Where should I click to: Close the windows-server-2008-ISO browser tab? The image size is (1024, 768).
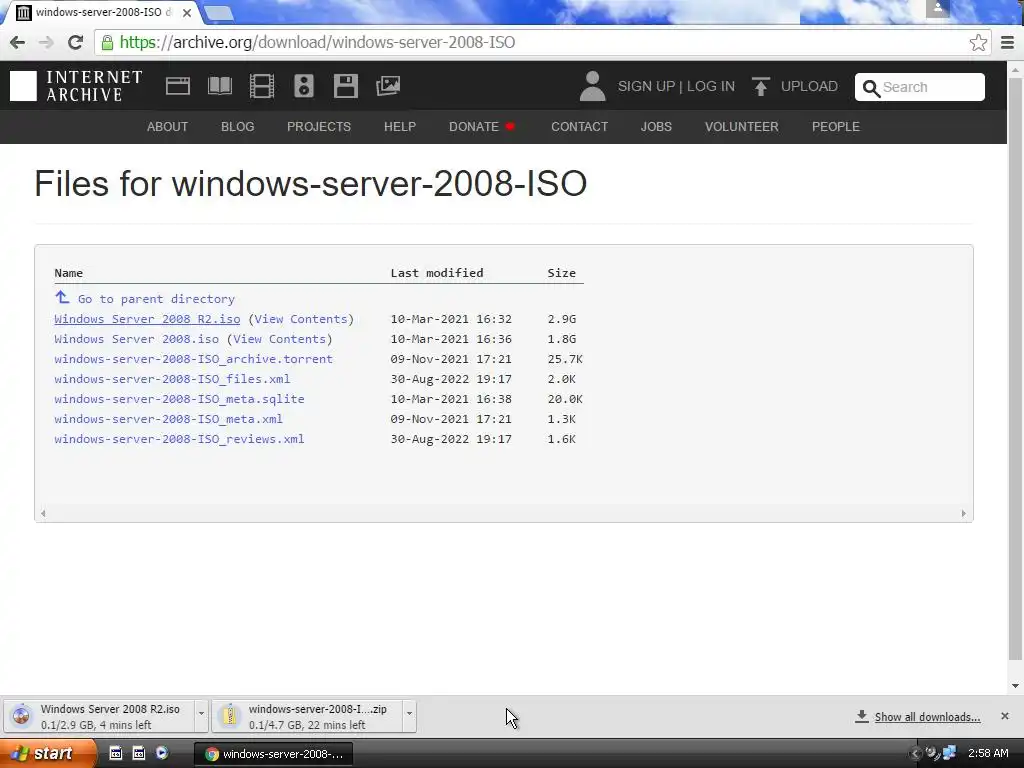coord(187,12)
